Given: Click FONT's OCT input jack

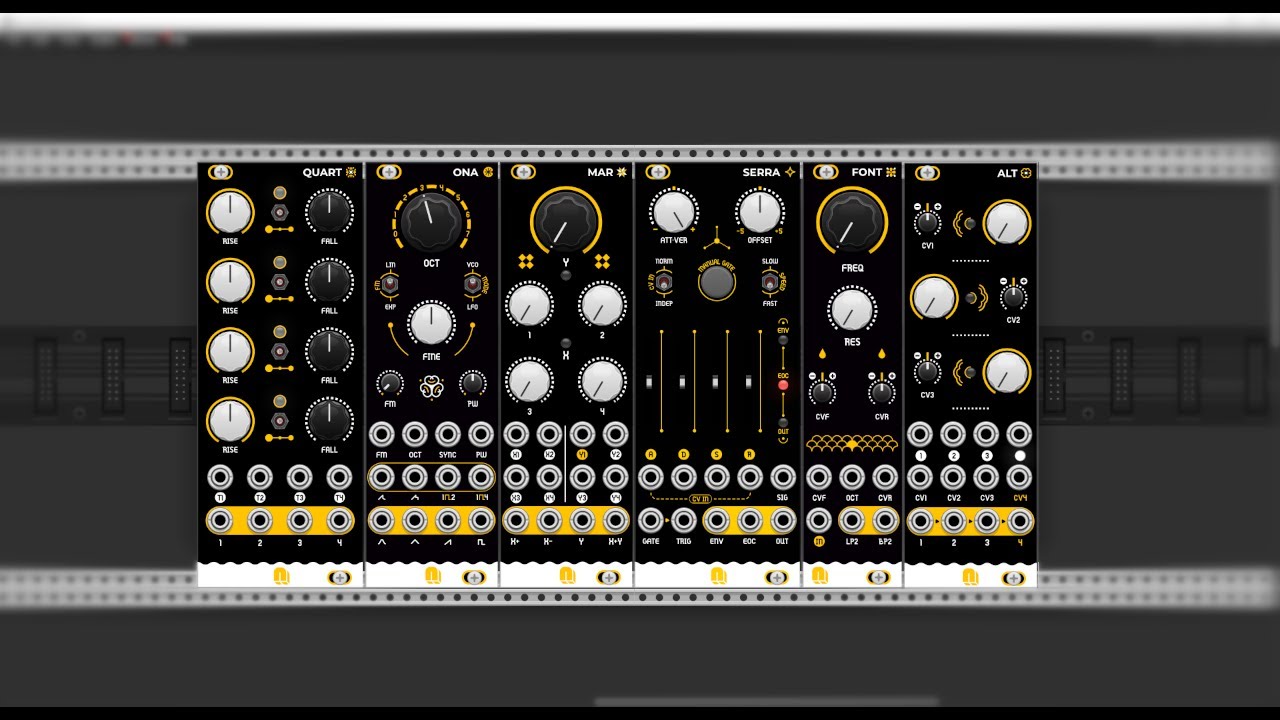Looking at the screenshot, I should [852, 477].
